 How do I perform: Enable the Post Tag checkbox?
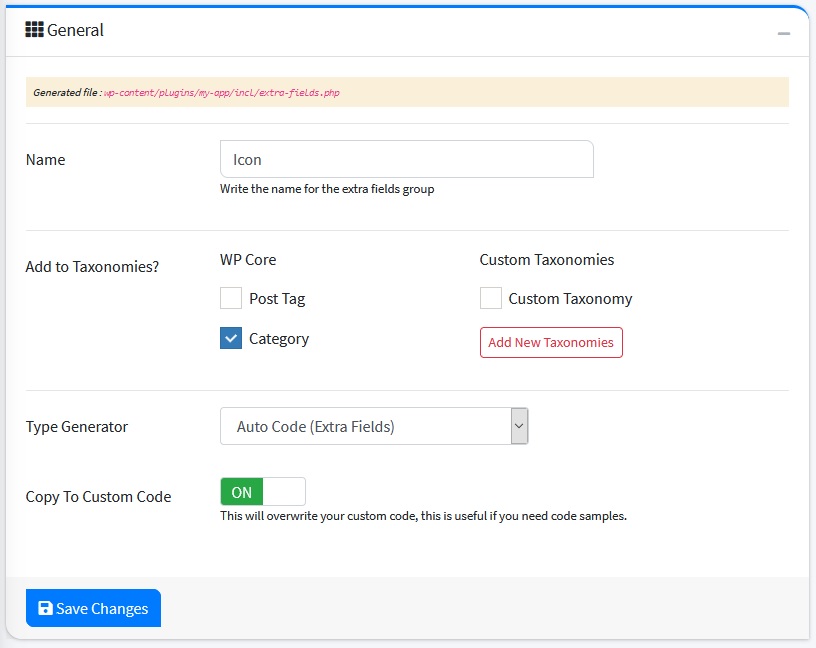[x=231, y=298]
